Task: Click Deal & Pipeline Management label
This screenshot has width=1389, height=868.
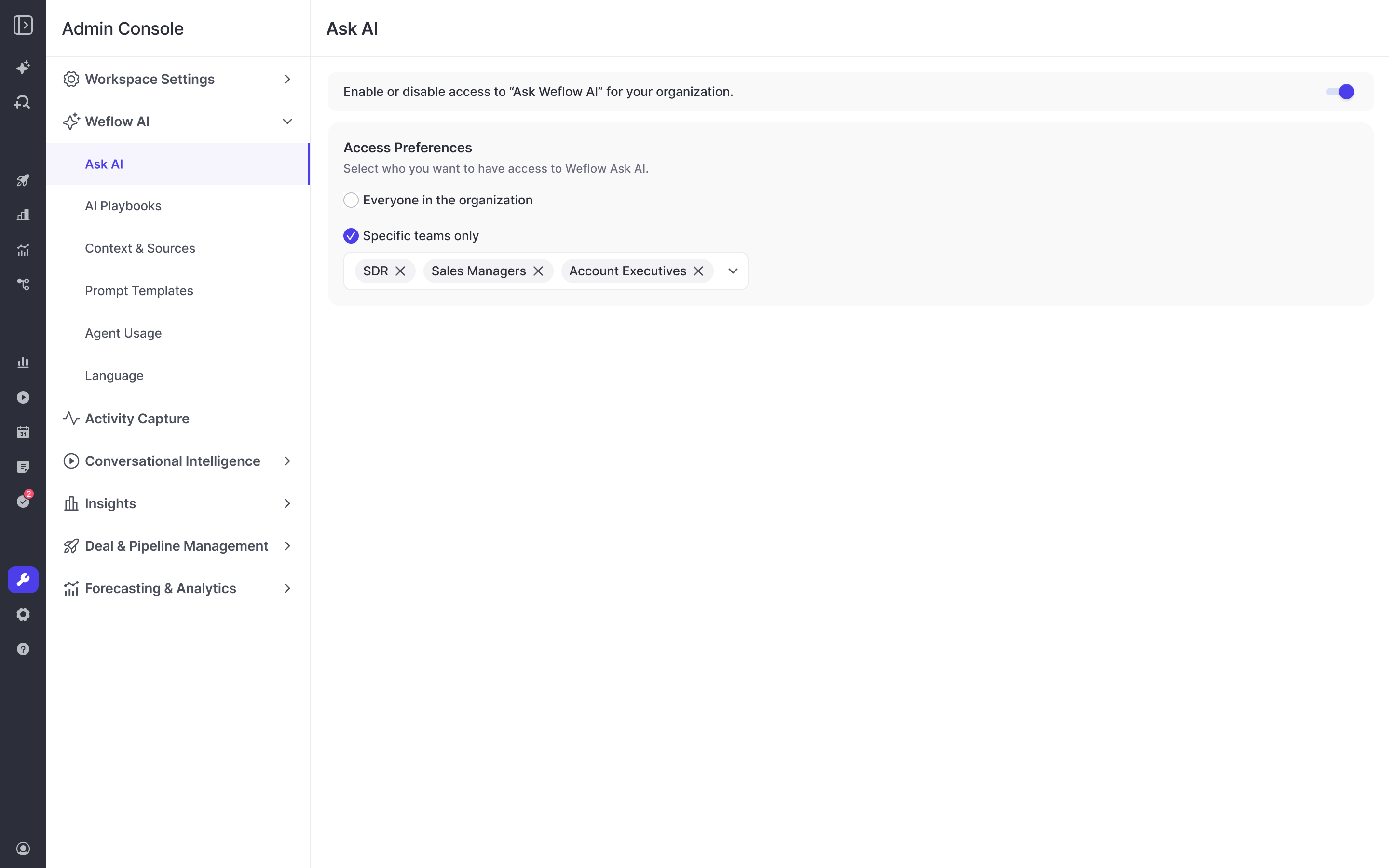Action: 177,546
